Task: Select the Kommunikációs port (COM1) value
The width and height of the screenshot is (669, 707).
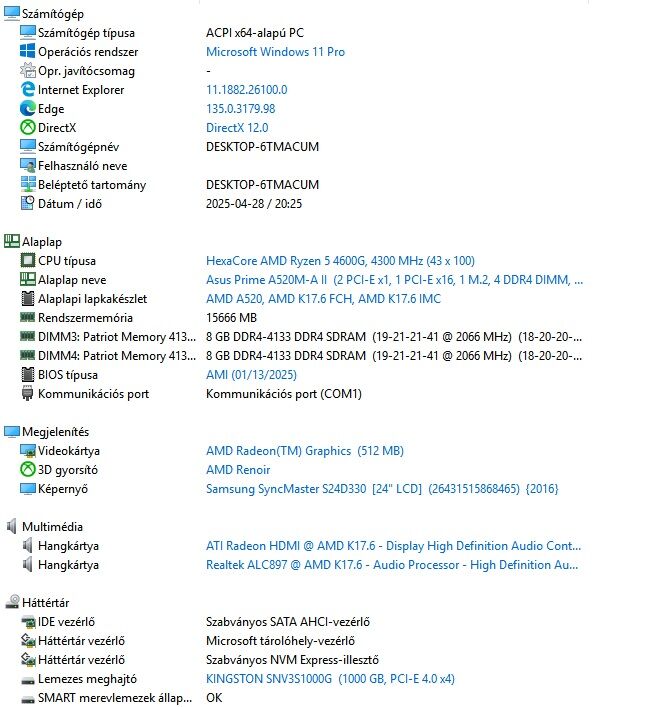Action: pyautogui.click(x=284, y=394)
